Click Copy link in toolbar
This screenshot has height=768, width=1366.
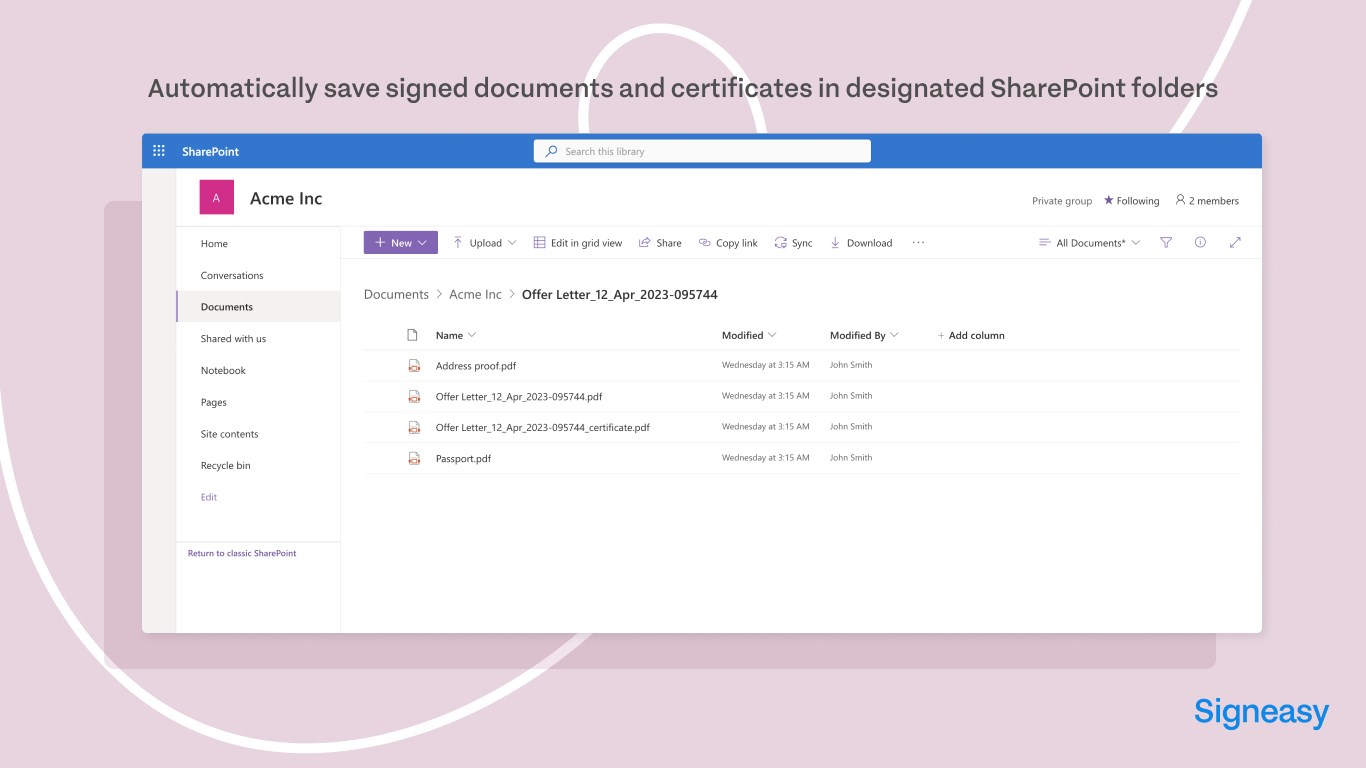[728, 243]
